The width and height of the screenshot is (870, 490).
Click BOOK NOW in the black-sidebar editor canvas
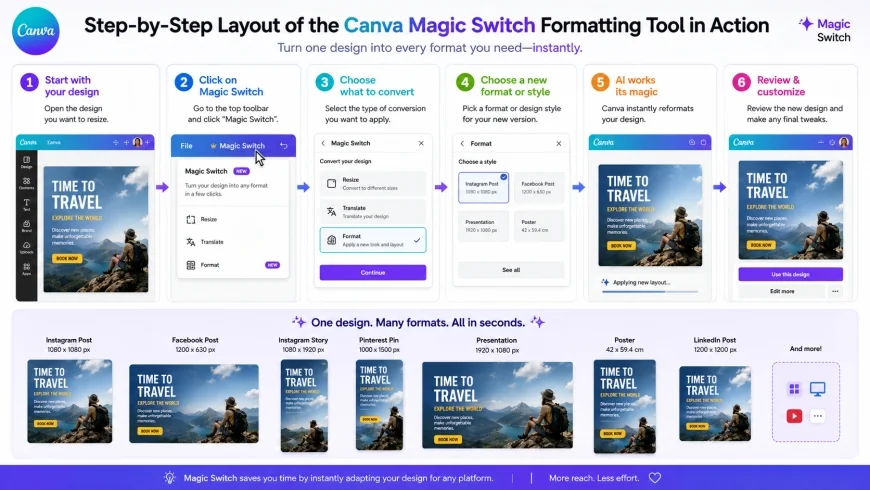tap(67, 258)
